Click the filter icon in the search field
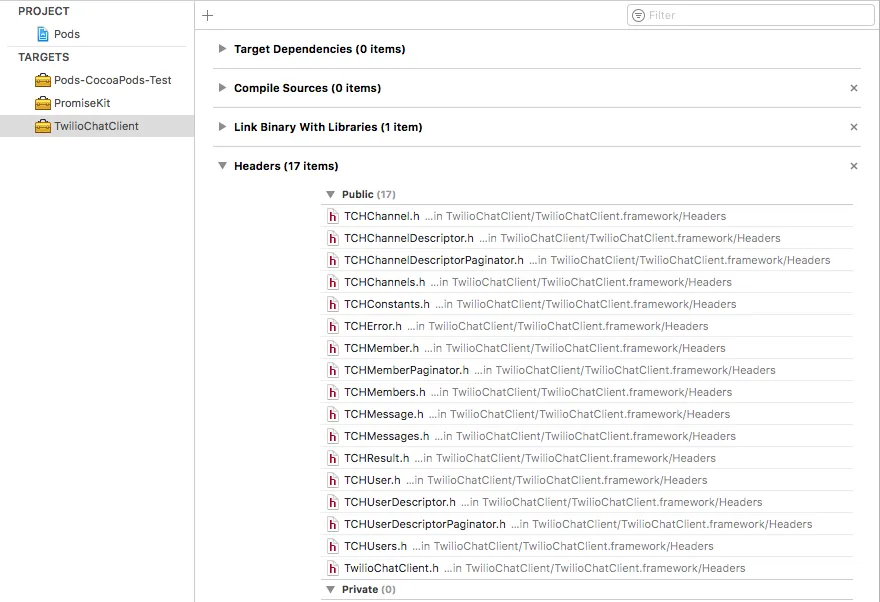 click(x=639, y=16)
